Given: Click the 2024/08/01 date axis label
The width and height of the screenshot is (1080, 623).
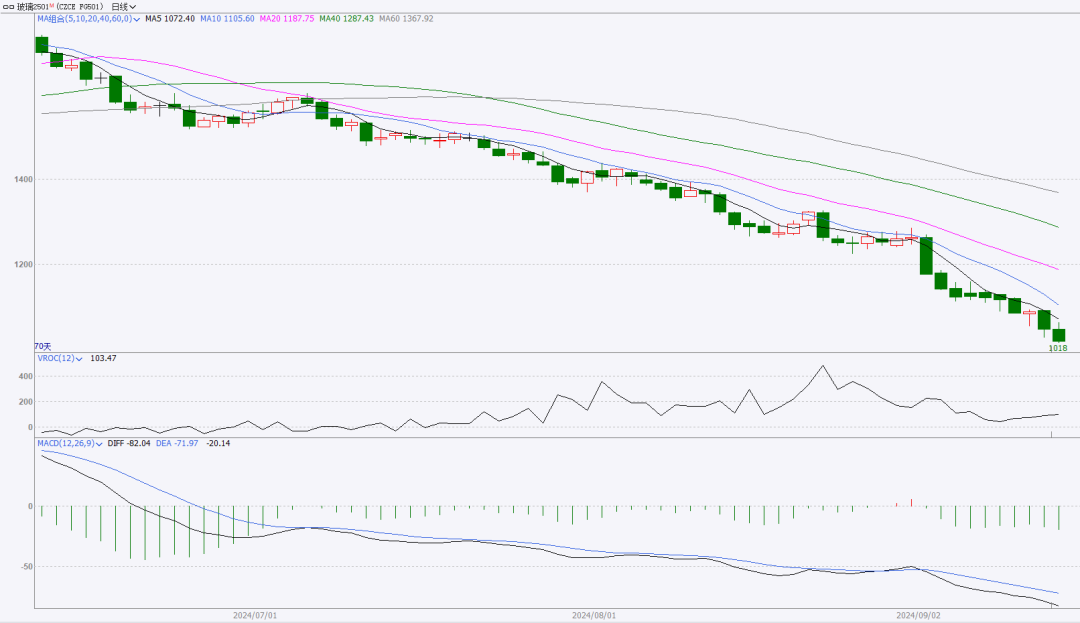Looking at the screenshot, I should coord(594,615).
